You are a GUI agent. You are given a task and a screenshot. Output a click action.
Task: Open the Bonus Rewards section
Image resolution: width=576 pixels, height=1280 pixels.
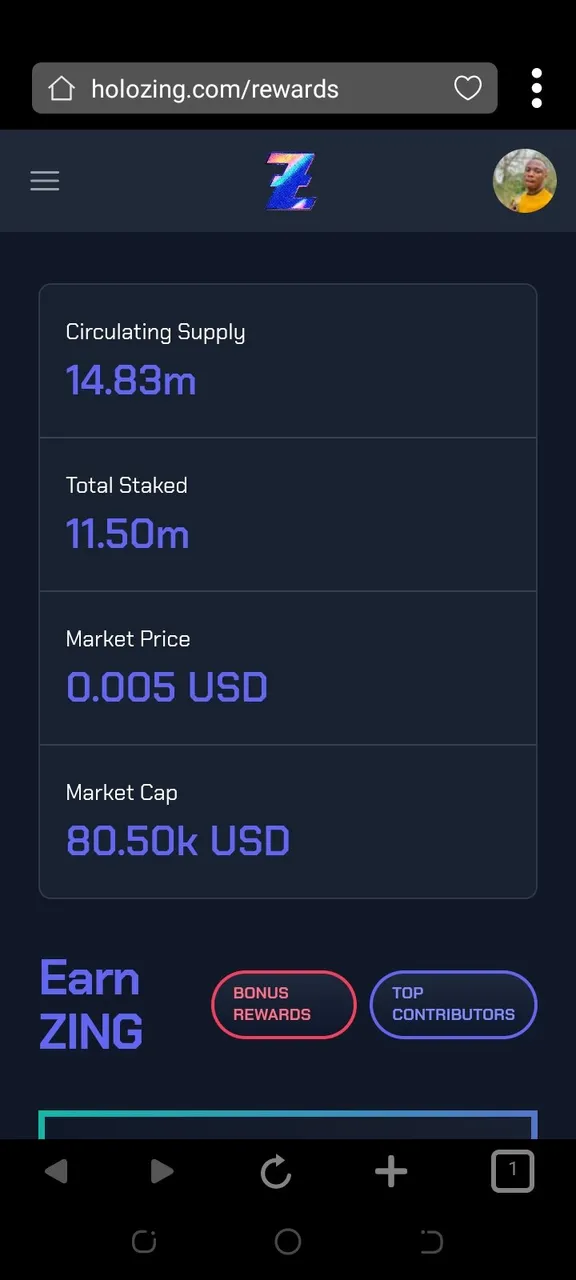click(x=284, y=1004)
